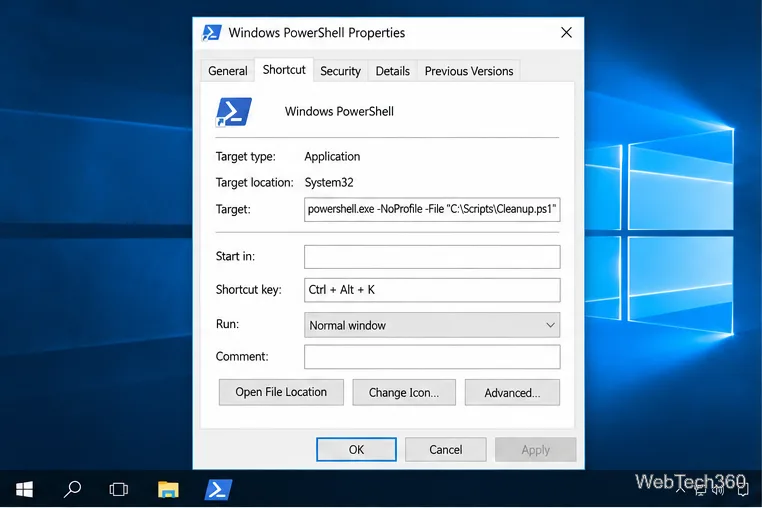Image resolution: width=762 pixels, height=508 pixels.
Task: Click the "Target location:" label
Action: pyautogui.click(x=255, y=183)
